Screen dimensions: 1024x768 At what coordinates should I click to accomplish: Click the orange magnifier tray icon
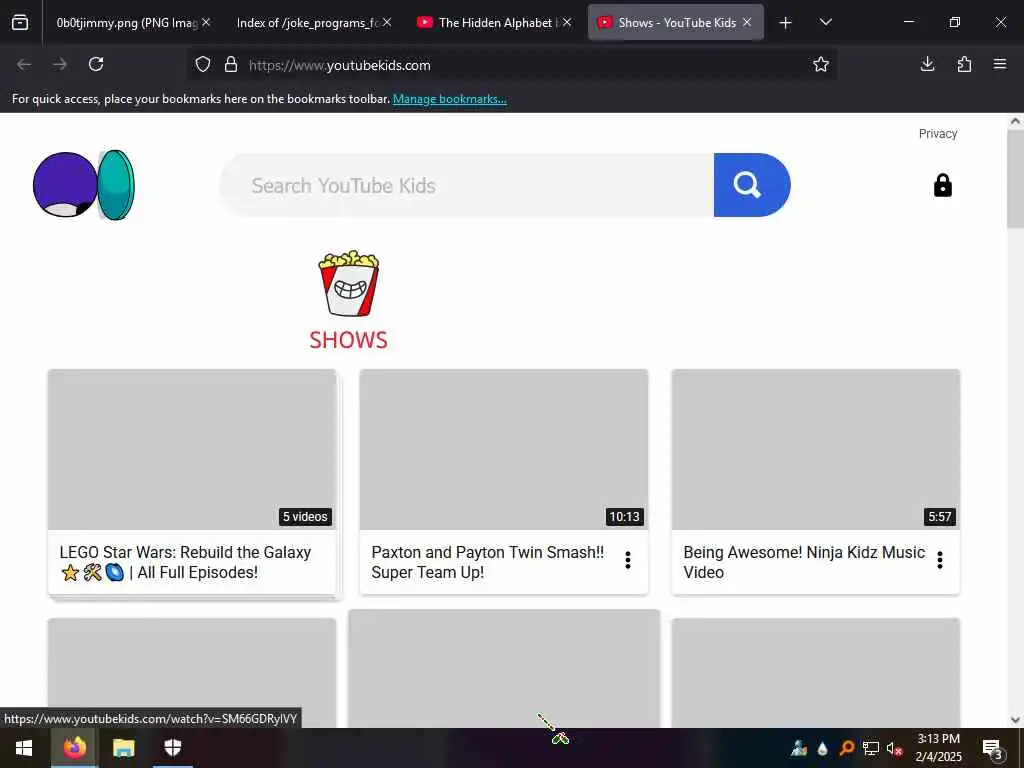(846, 748)
